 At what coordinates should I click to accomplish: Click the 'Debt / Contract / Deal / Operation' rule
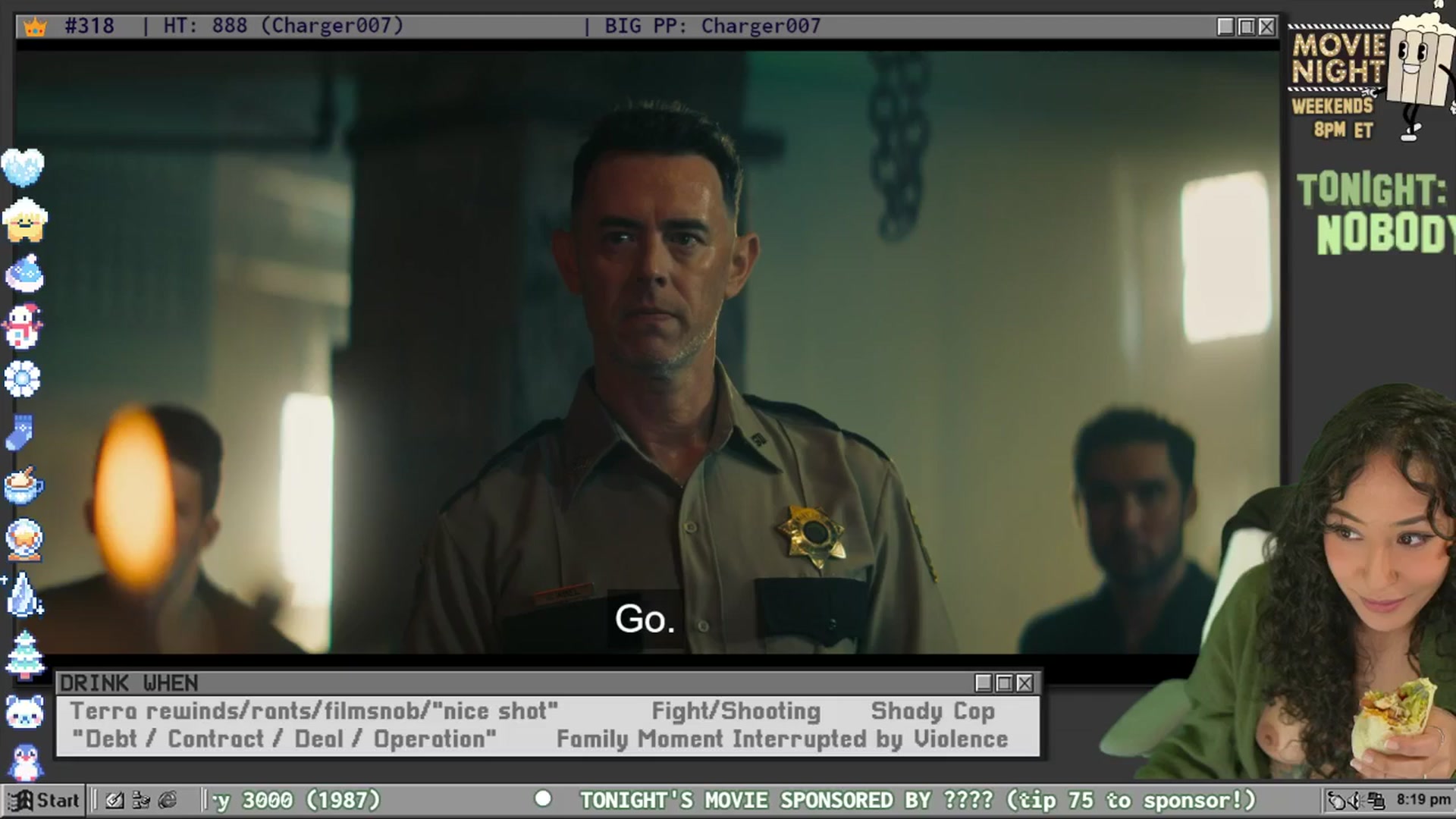pos(284,739)
